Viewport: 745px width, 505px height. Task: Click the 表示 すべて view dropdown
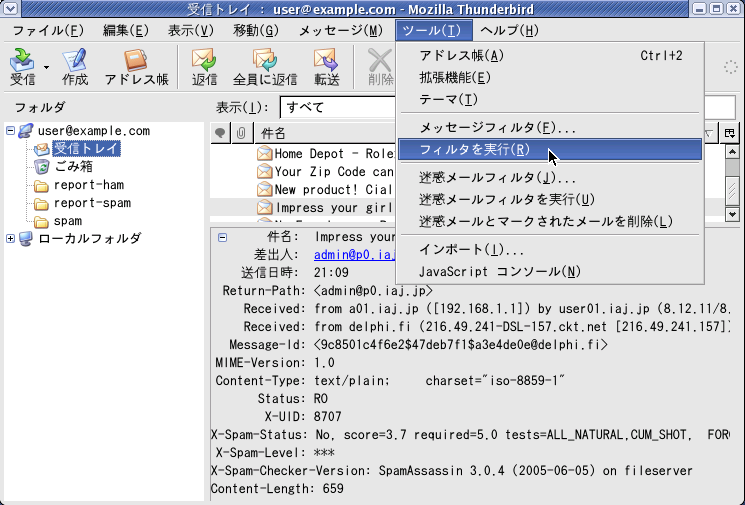(337, 107)
